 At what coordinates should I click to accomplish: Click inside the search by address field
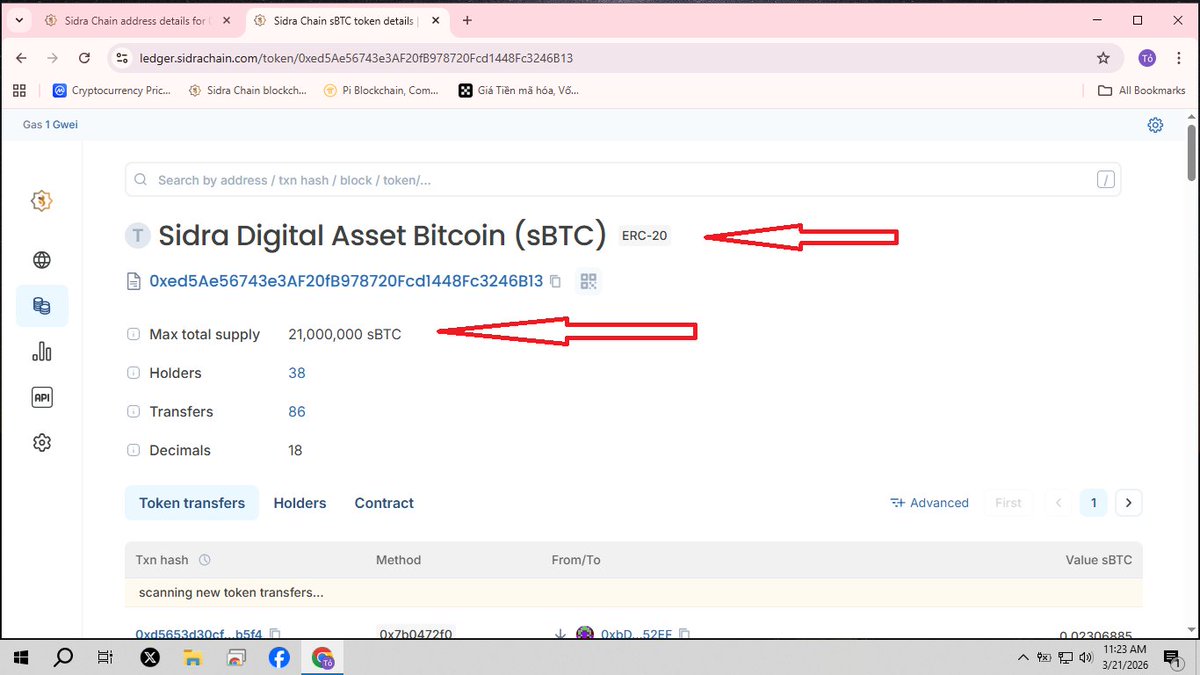pyautogui.click(x=622, y=180)
